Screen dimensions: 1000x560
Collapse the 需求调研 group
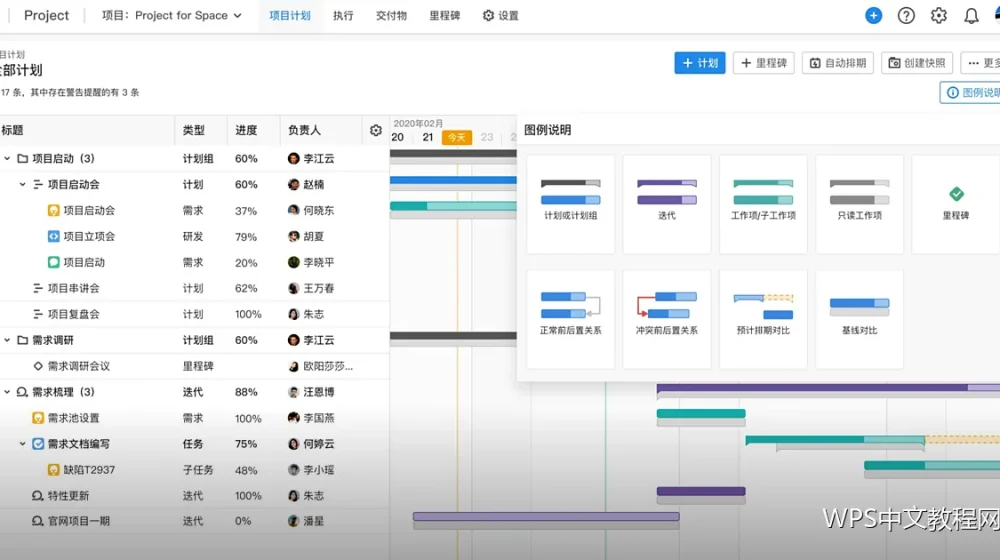(x=7, y=340)
